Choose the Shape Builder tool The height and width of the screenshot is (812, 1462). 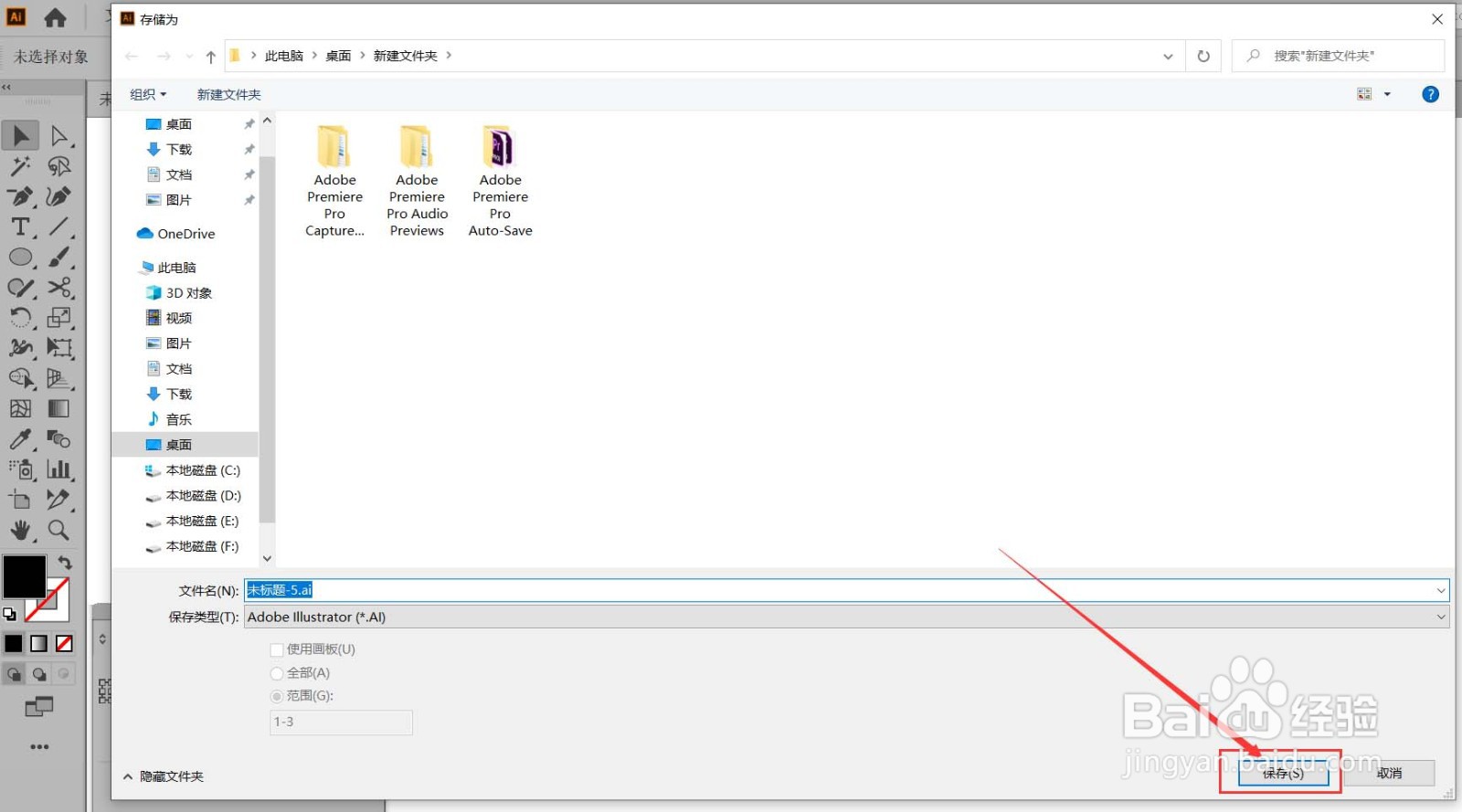(20, 378)
